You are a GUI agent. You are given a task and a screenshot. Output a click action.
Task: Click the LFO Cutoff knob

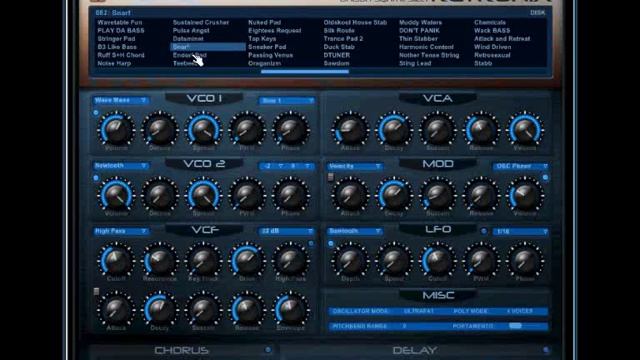pyautogui.click(x=438, y=260)
